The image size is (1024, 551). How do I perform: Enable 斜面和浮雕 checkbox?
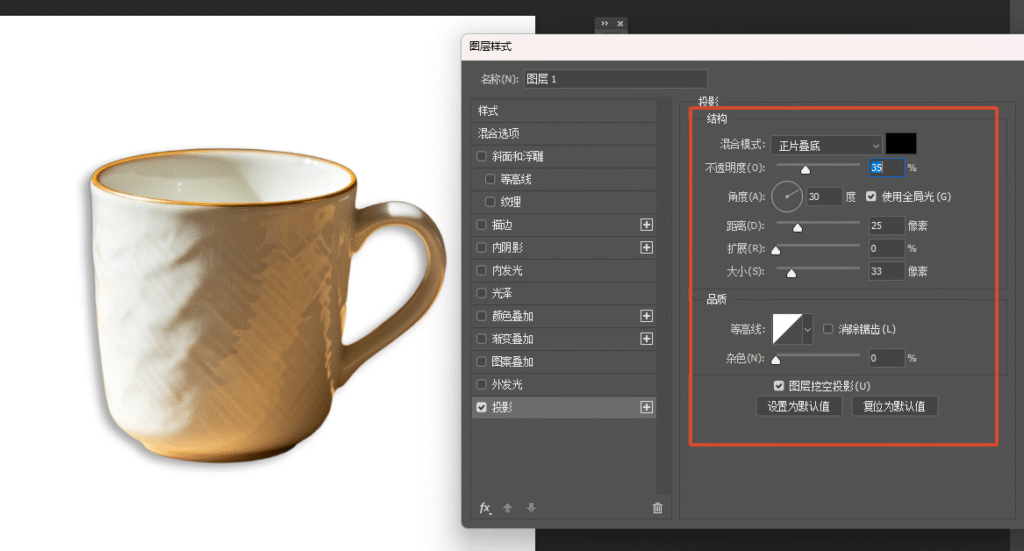tap(481, 156)
